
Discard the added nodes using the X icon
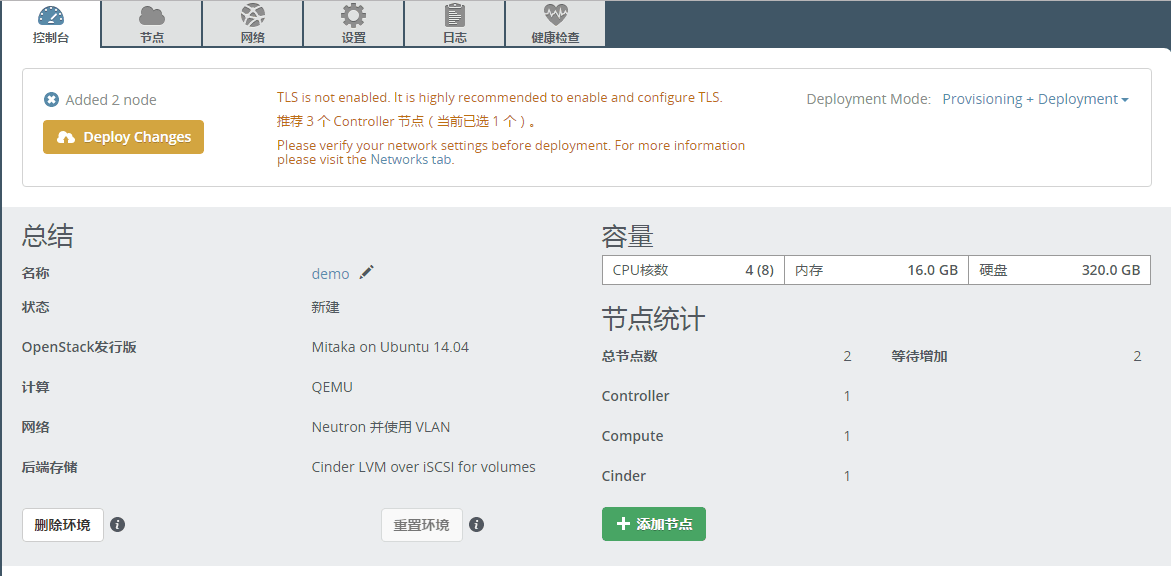coord(51,100)
